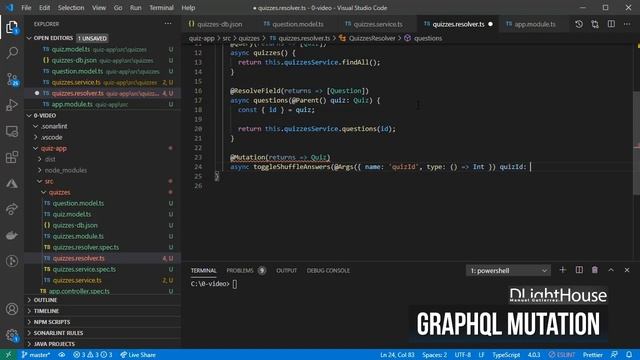The width and height of the screenshot is (640, 360).
Task: Switch to quizzes.service.ts editor tab
Action: click(x=376, y=24)
